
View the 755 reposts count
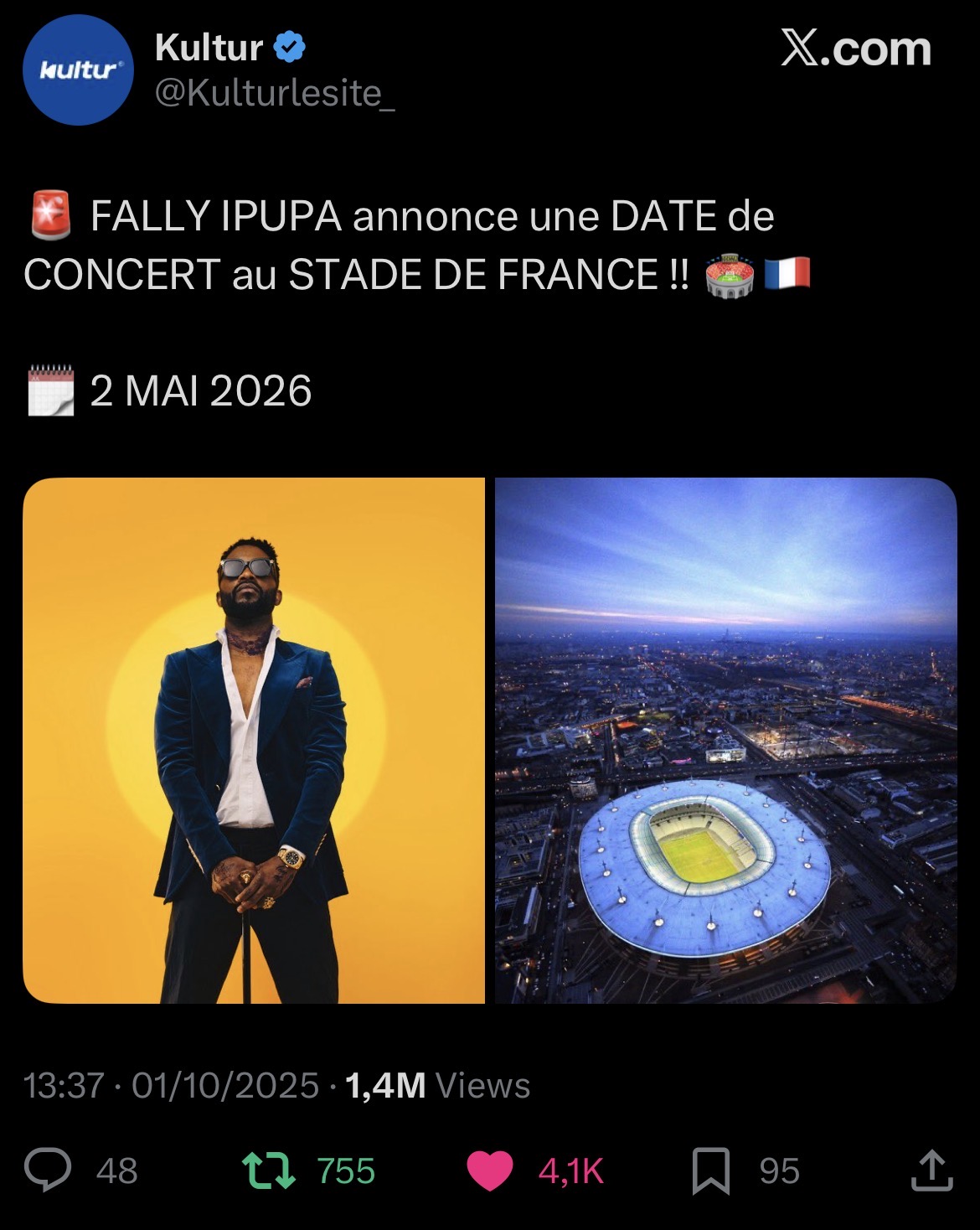[x=346, y=1171]
